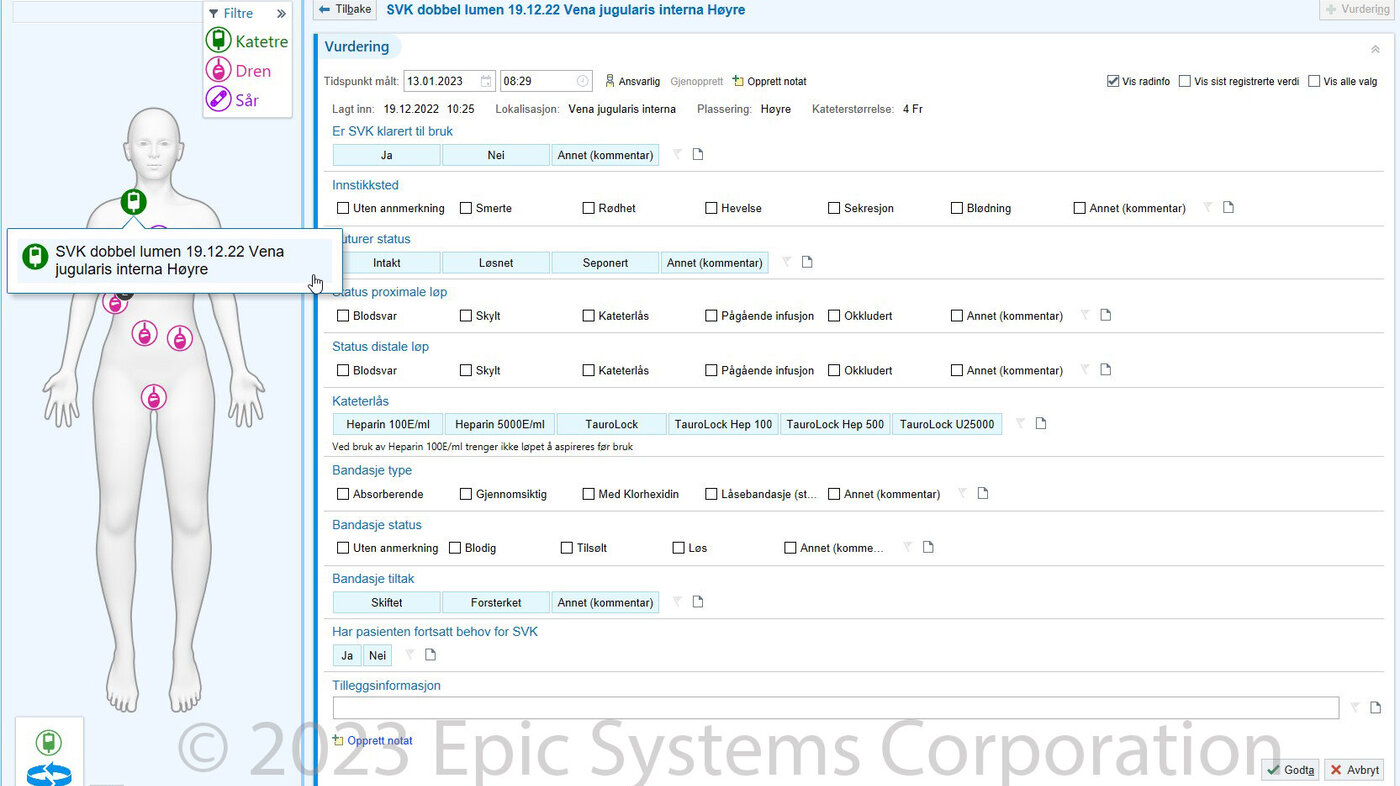This screenshot has width=1400, height=786.
Task: Enable Vis alle valg checkbox
Action: [1314, 81]
